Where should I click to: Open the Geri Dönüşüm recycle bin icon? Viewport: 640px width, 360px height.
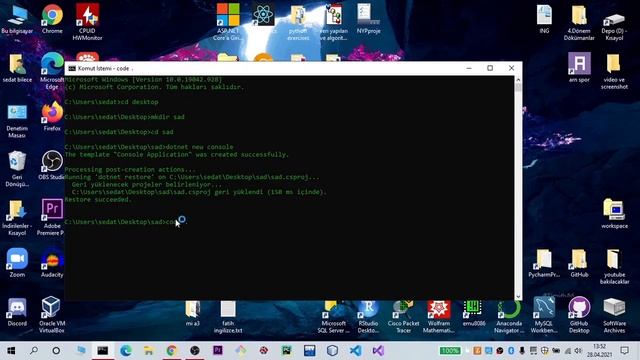[17, 169]
